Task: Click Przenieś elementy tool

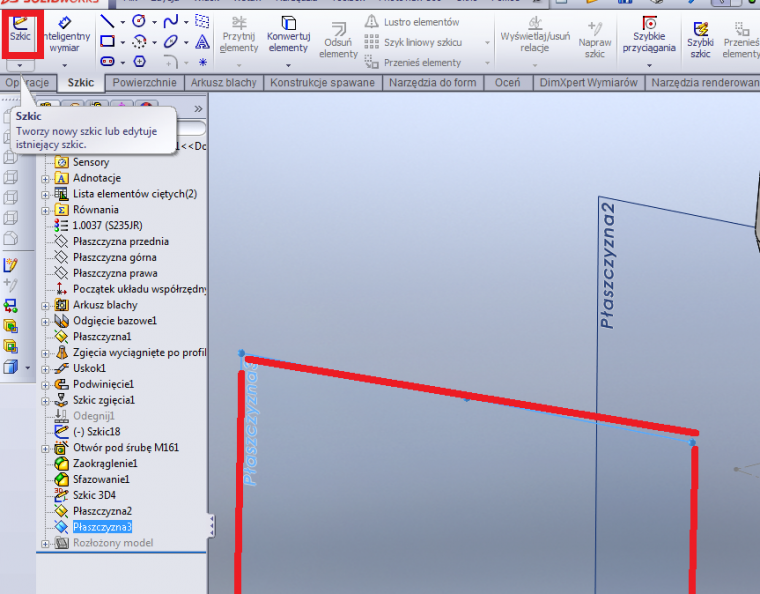Action: coord(412,63)
